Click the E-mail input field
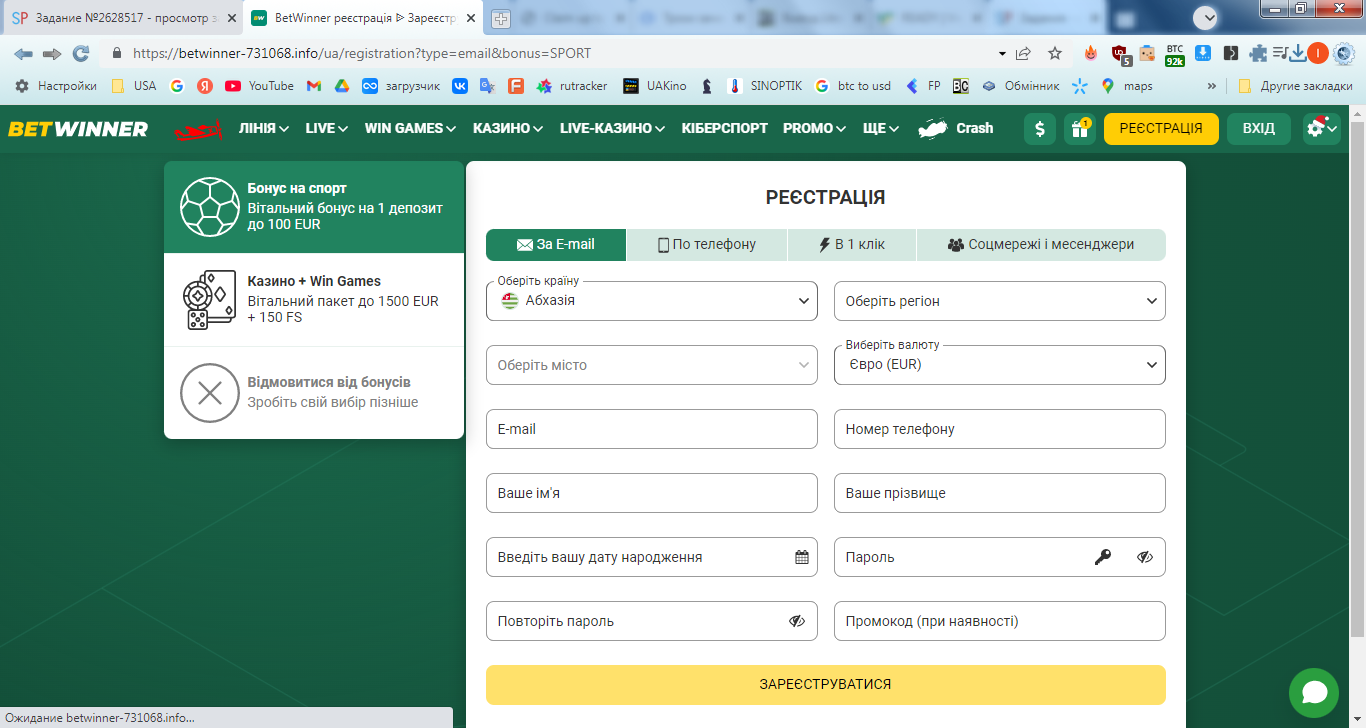 click(652, 429)
